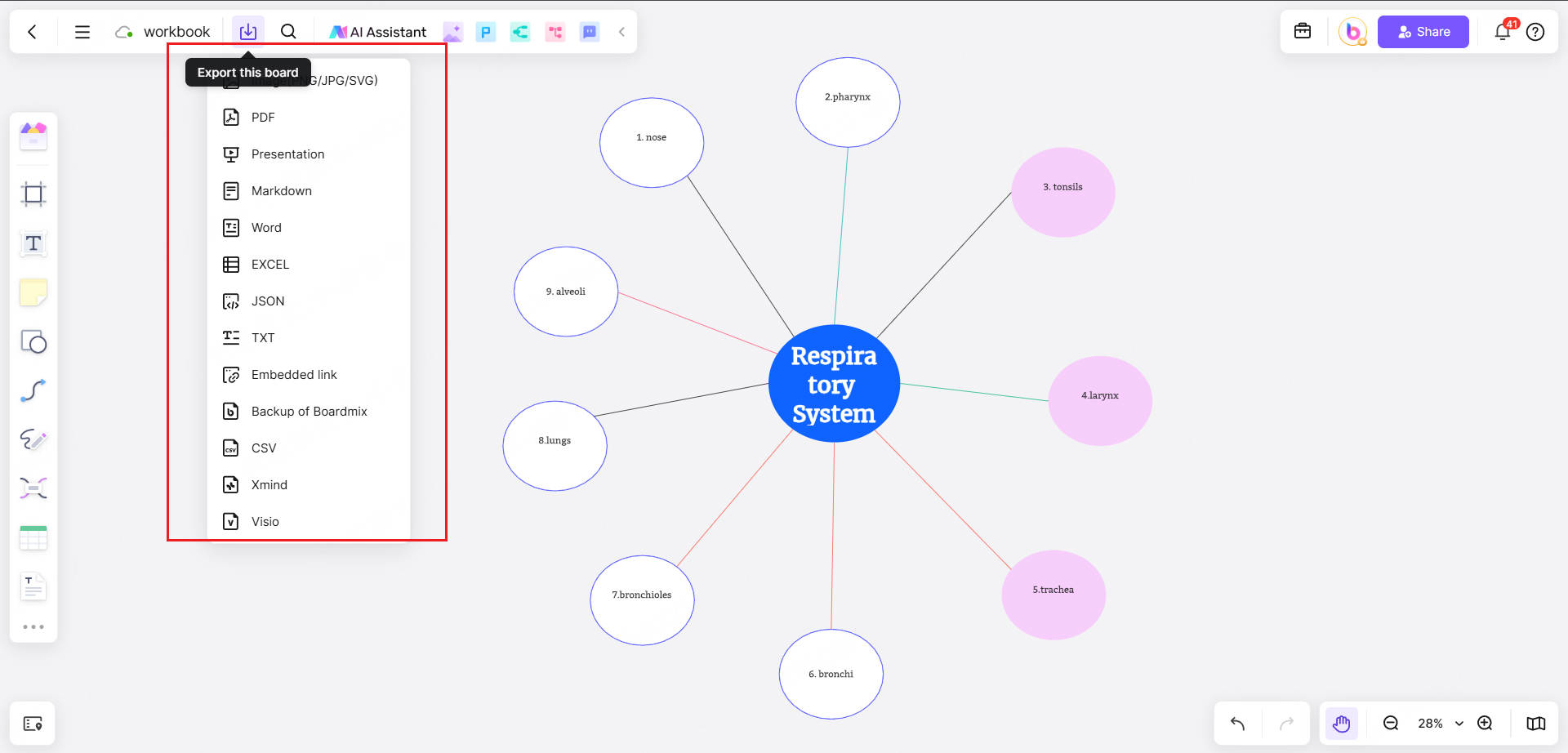The width and height of the screenshot is (1568, 753).
Task: Select the Shape tool in sidebar
Action: click(33, 341)
